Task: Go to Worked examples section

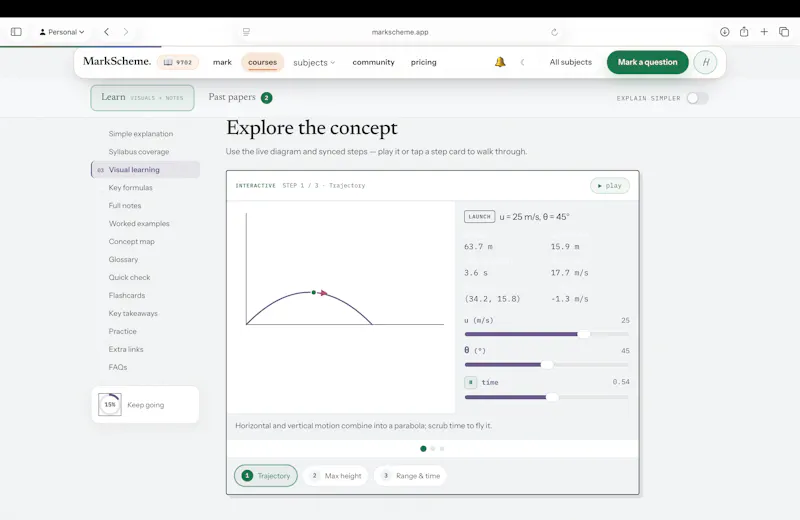Action: 139,224
